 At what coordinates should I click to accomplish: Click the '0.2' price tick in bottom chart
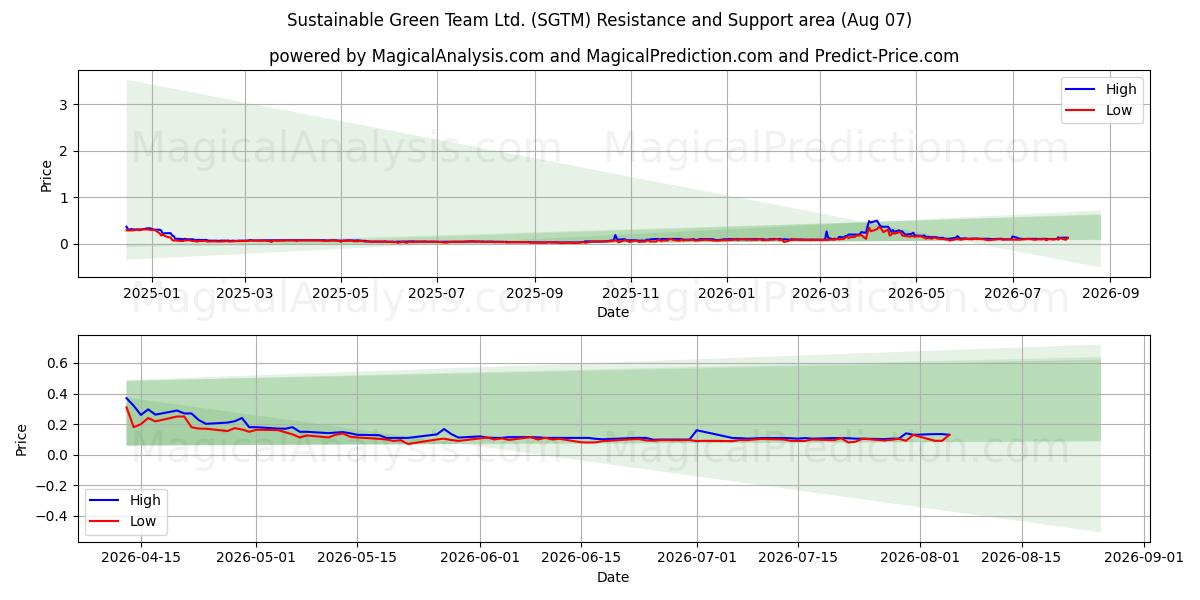[56, 425]
